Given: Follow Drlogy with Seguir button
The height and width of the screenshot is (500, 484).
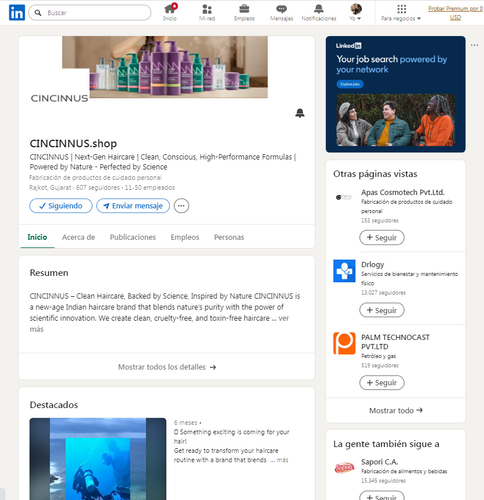Looking at the screenshot, I should pos(382,310).
